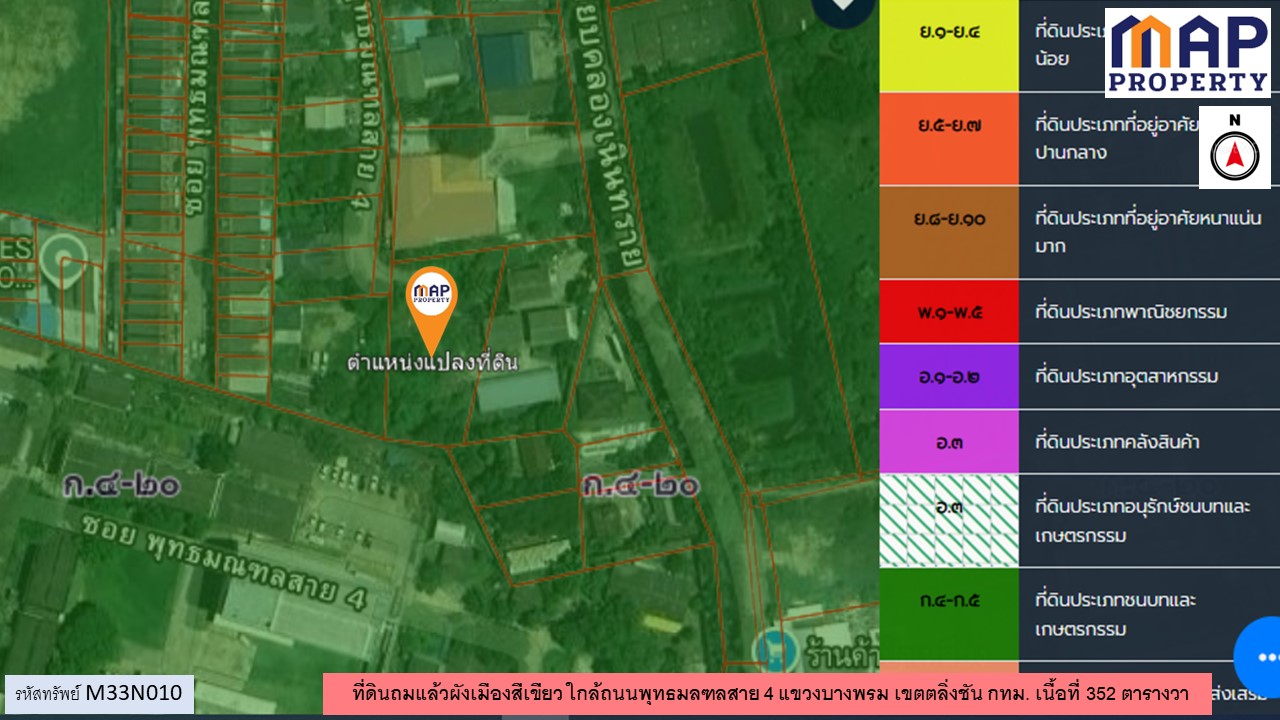Screen dimensions: 1280x720
Task: Click the ที่ดินประเภทพาณิชยกรรม legend label
Action: (1130, 312)
